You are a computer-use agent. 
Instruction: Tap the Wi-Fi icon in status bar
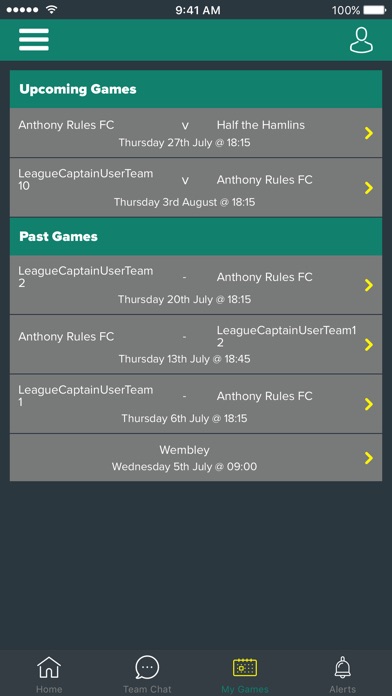click(52, 9)
